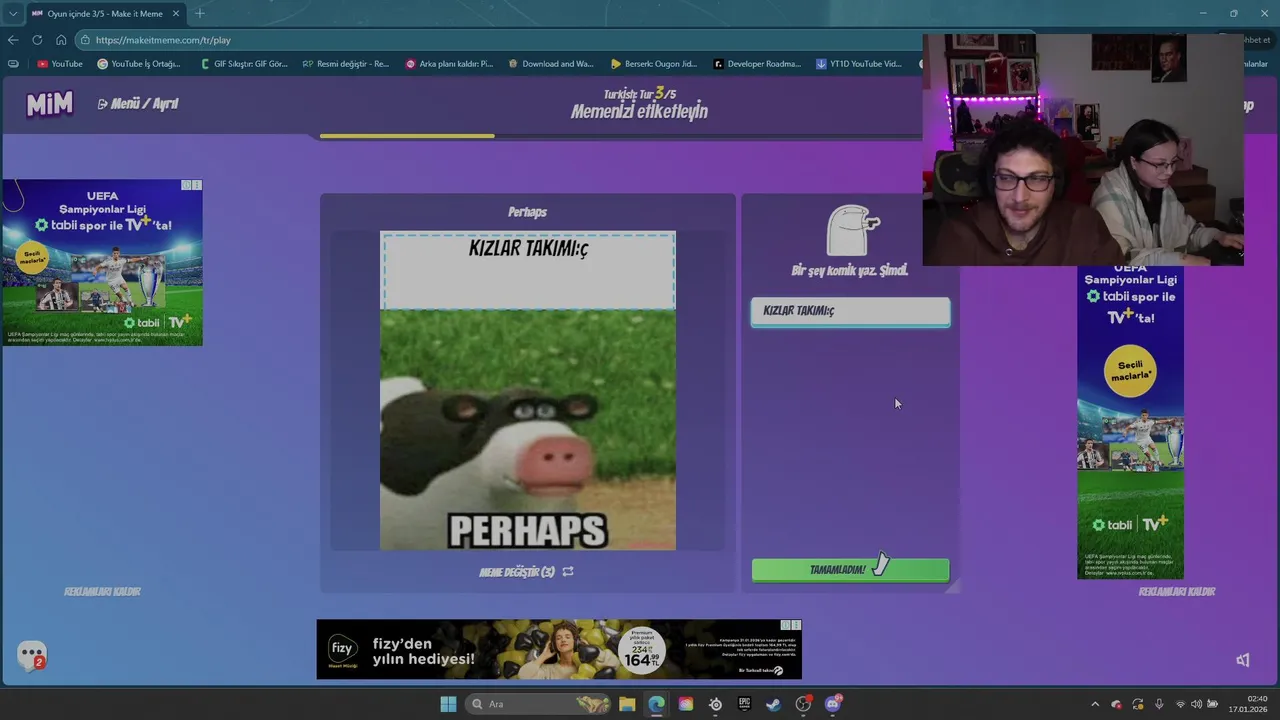The image size is (1280, 720).
Task: Open volume tray icon
Action: (x=1197, y=704)
